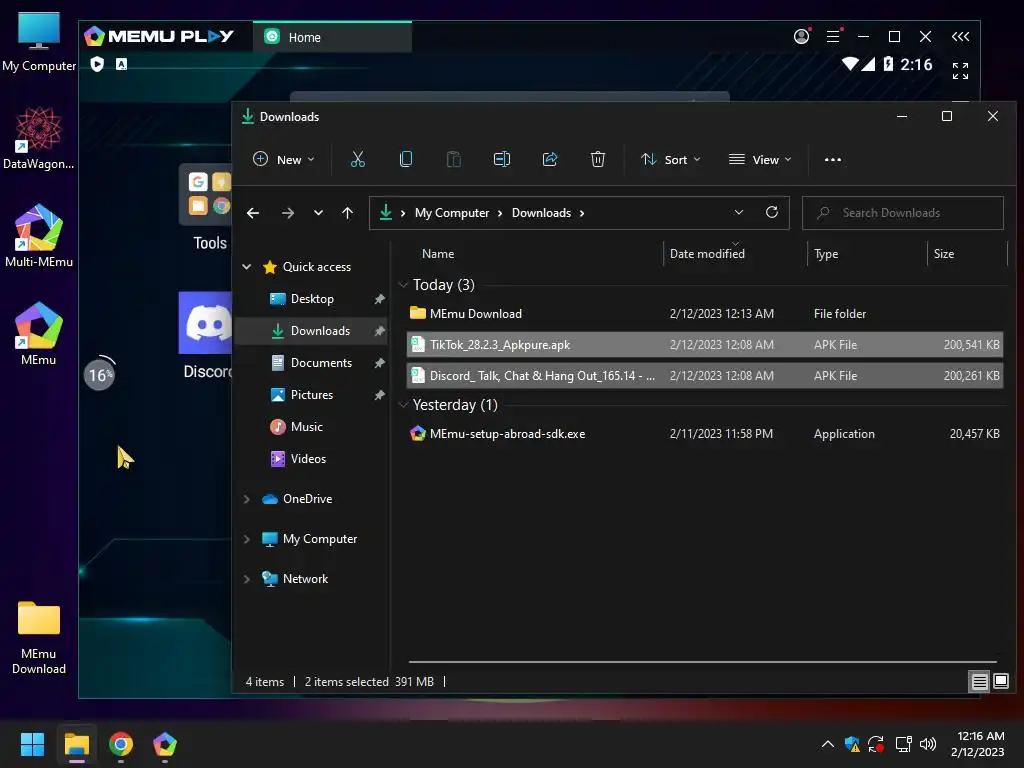Open the Sort dropdown menu

click(671, 159)
